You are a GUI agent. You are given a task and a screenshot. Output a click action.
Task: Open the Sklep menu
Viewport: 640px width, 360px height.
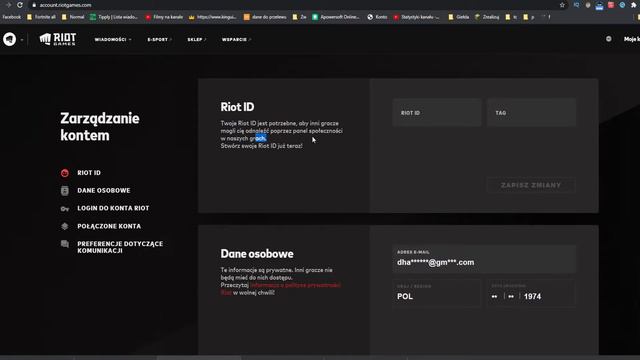pos(197,40)
